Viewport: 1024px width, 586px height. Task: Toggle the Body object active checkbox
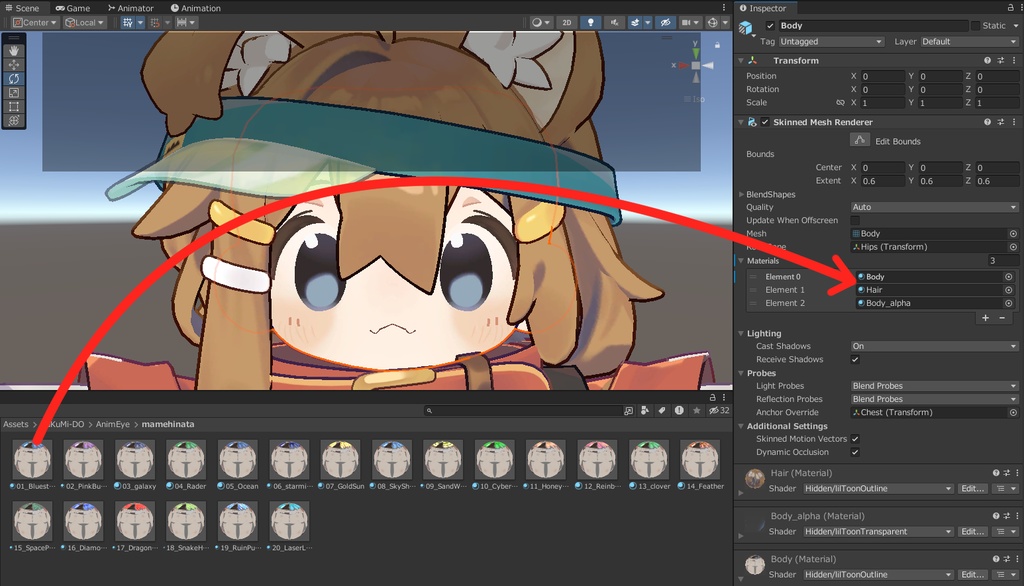tap(770, 25)
